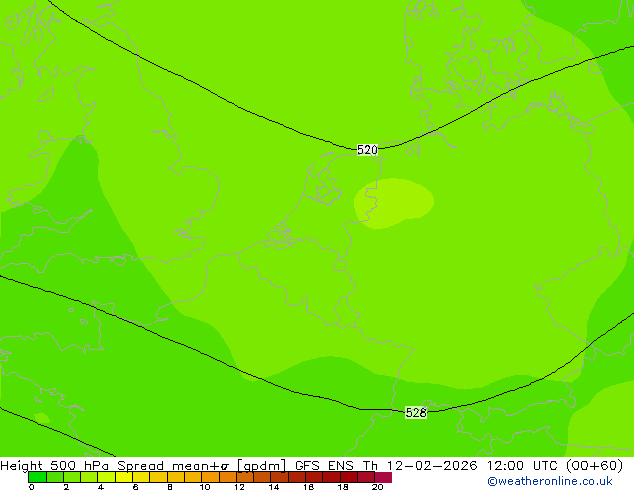634x490 pixels.
Task: Open the weatheronline.co.uk copyright link
Action: tap(550, 481)
